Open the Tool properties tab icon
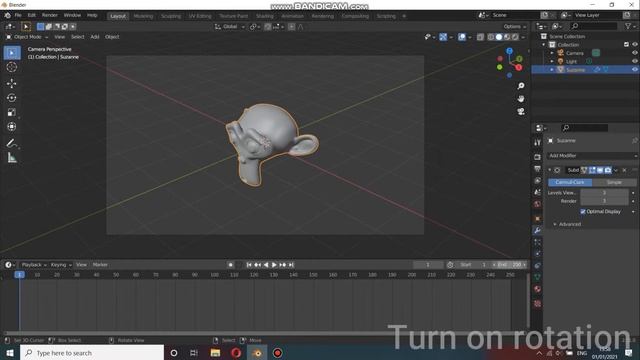 click(538, 142)
